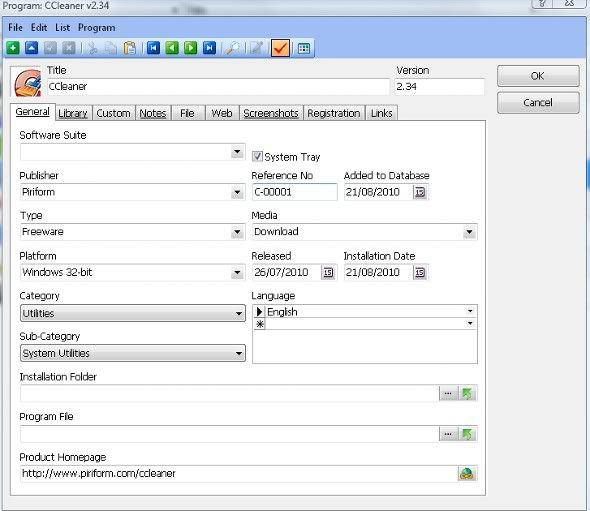
Task: Open calendar for Added to Database date
Action: [420, 192]
